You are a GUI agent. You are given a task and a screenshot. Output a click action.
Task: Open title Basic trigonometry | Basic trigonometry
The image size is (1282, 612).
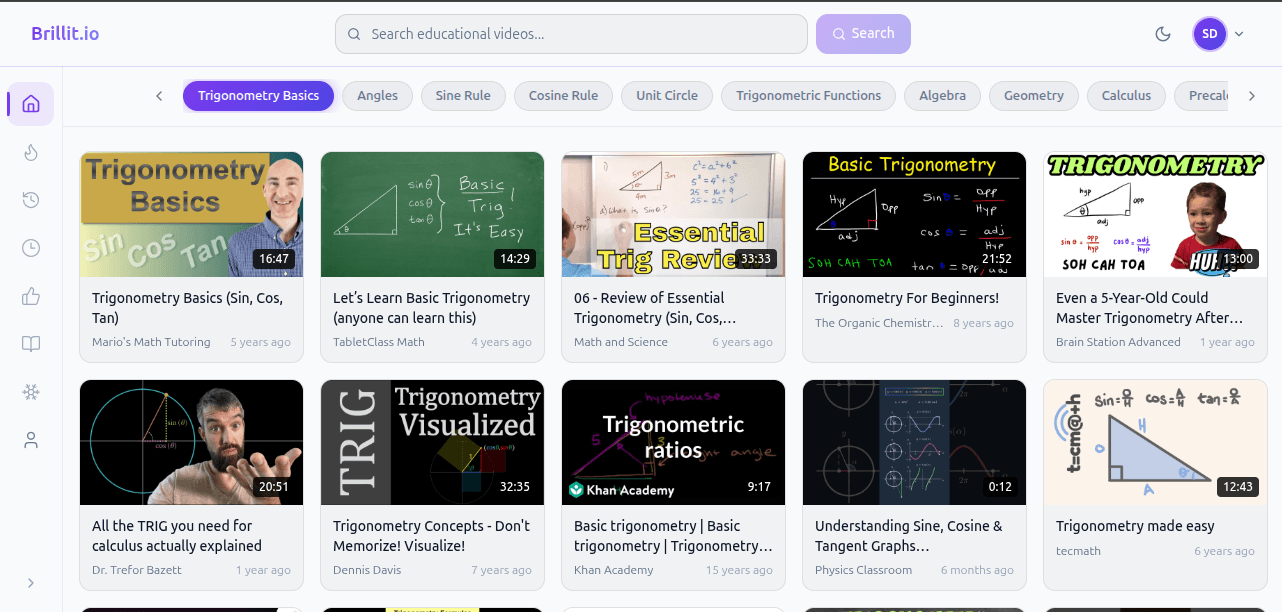673,536
